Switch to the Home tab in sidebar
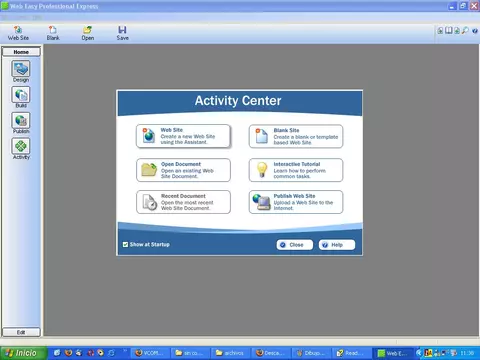Screen dimensions: 480x360 click(x=21, y=52)
